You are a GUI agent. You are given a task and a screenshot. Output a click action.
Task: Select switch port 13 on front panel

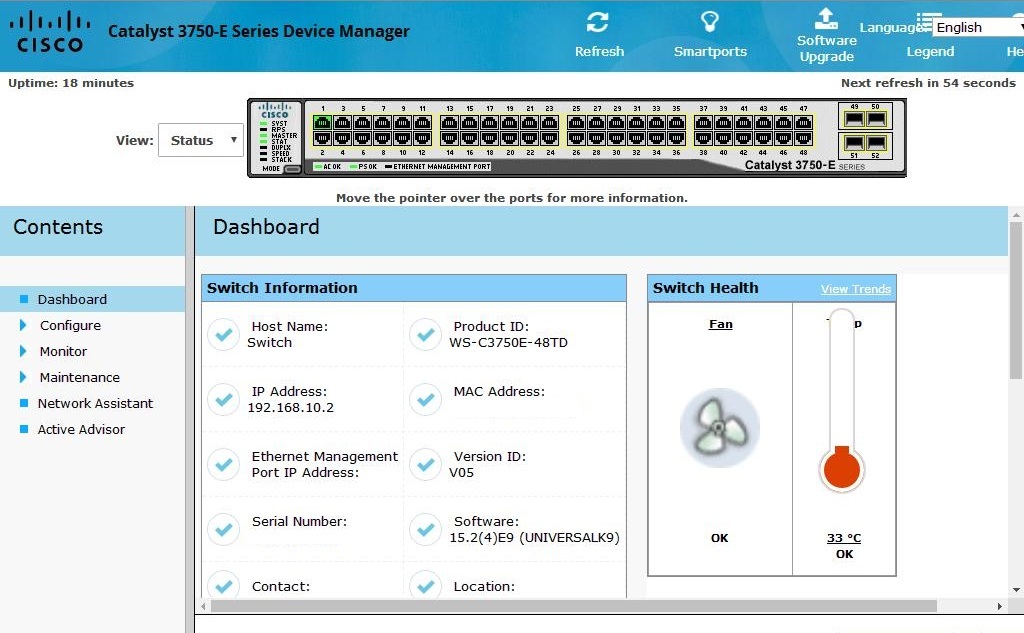pyautogui.click(x=449, y=123)
